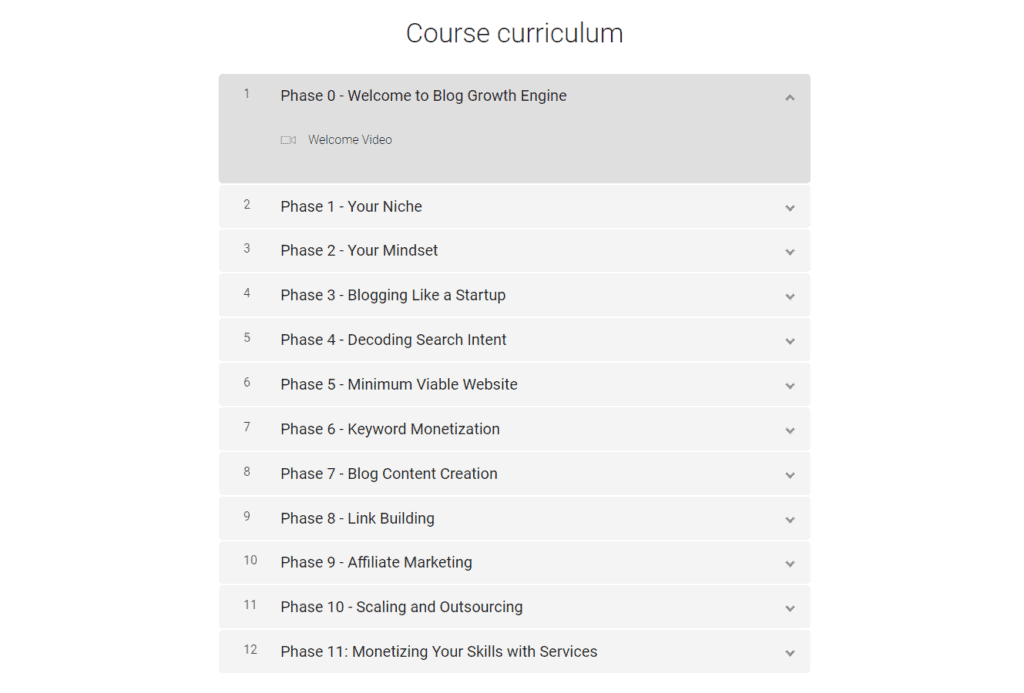Open the Welcome Video lesson
This screenshot has width=1024, height=693.
[x=349, y=139]
